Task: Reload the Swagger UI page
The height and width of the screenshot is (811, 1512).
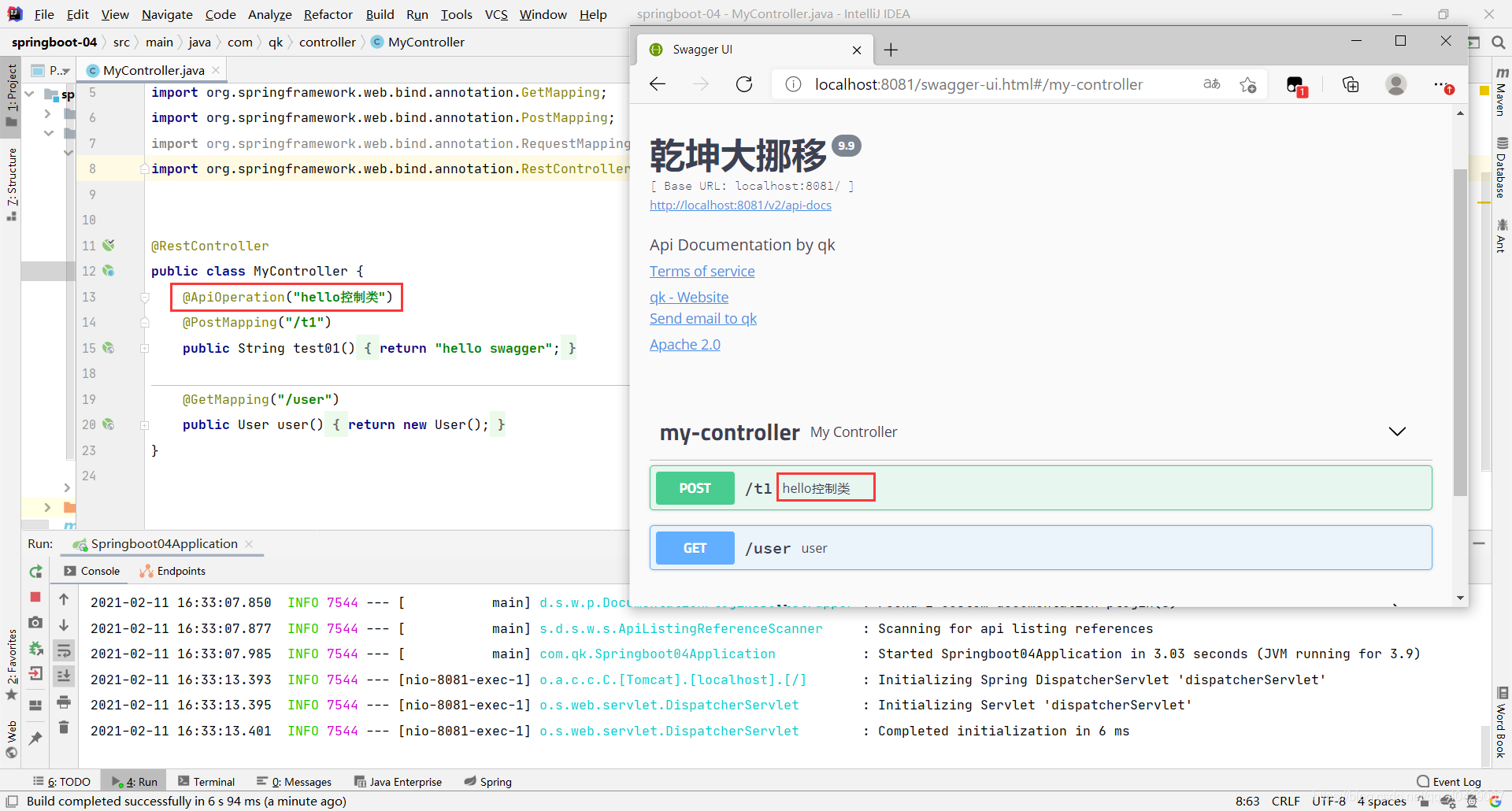Action: point(744,84)
